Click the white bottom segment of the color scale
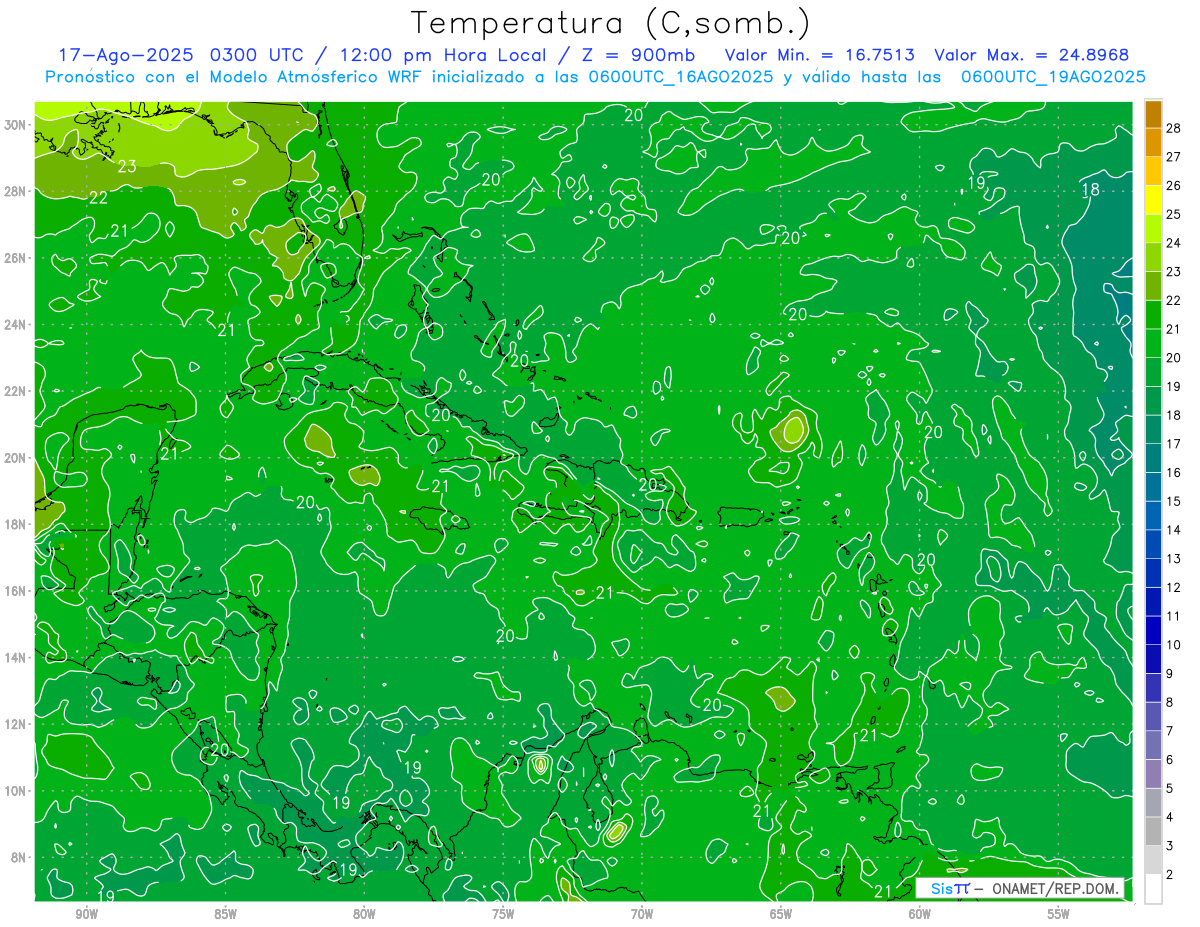 coord(1153,889)
